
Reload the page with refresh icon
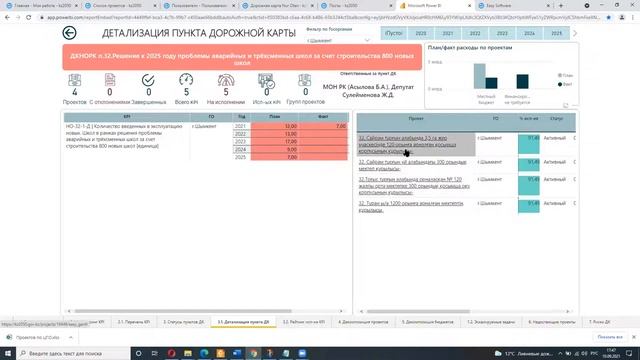tap(29, 18)
